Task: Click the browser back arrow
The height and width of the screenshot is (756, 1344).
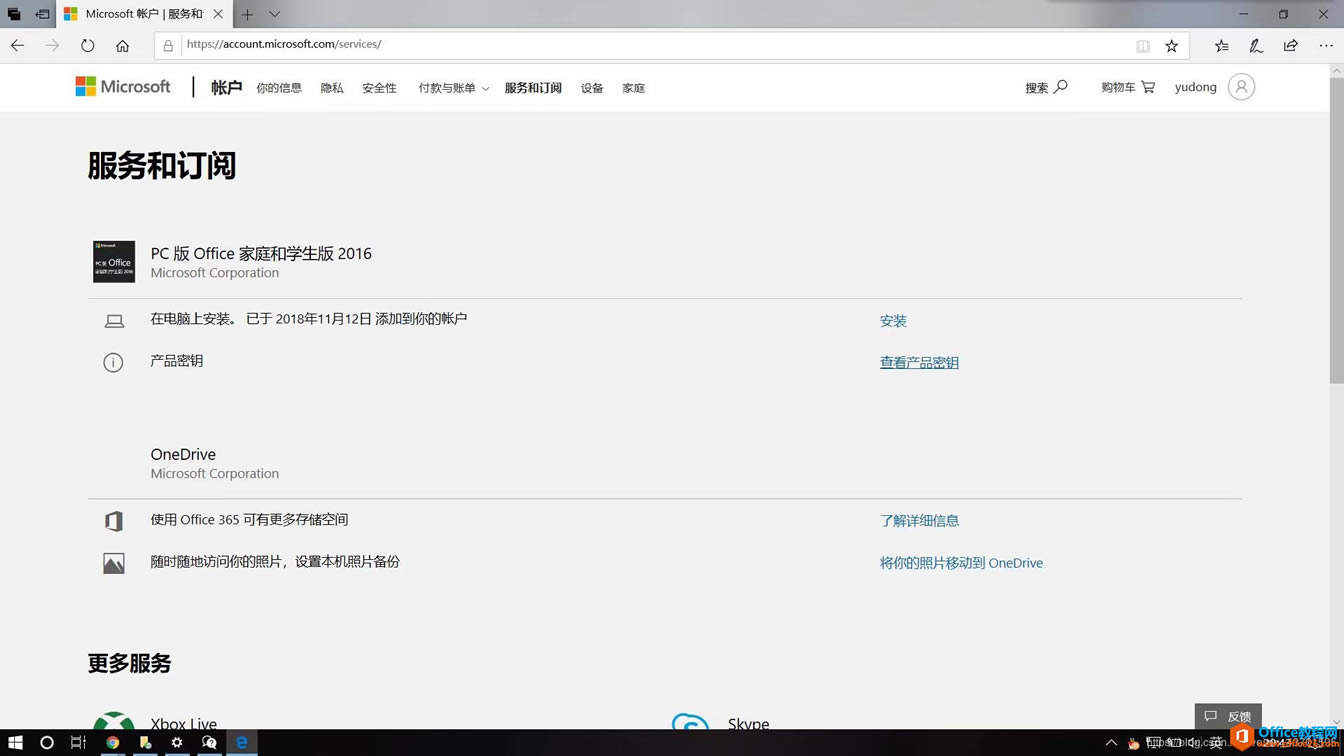Action: coord(18,45)
